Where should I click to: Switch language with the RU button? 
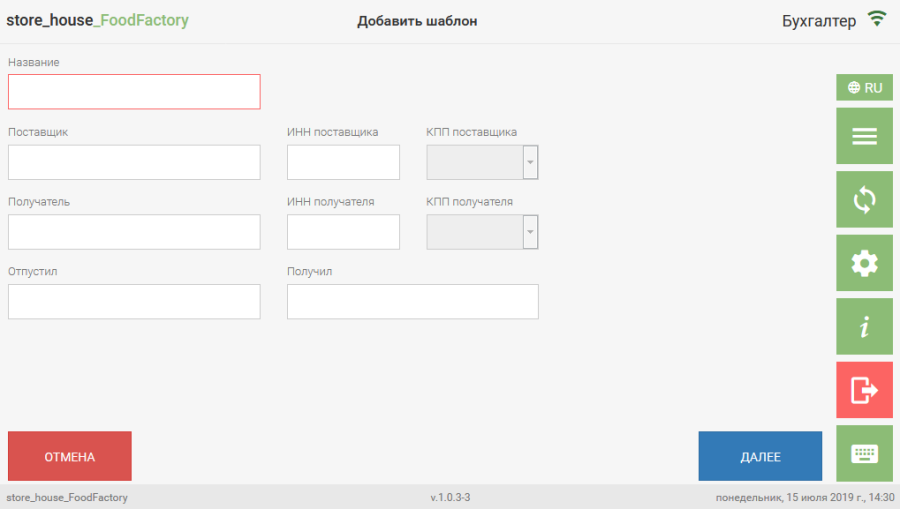[x=864, y=87]
